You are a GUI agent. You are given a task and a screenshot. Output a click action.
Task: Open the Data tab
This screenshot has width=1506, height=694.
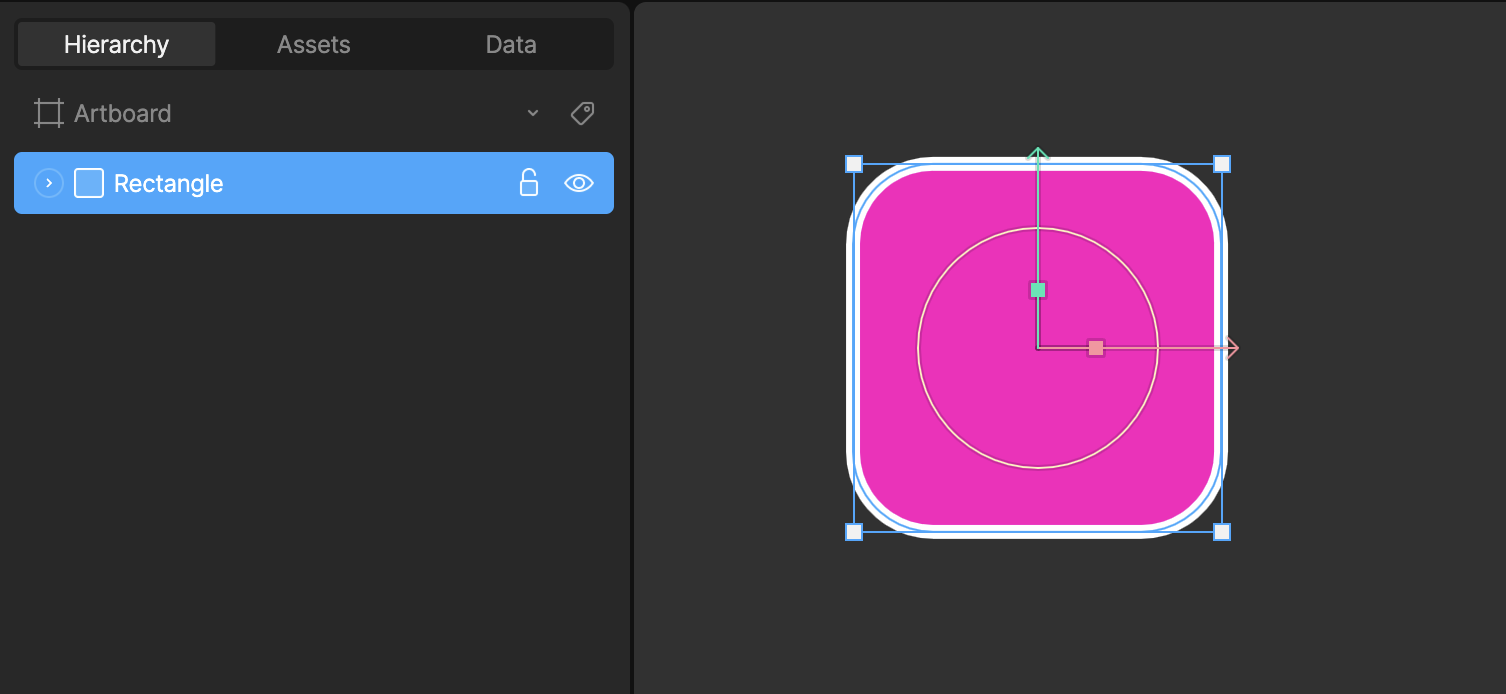point(510,44)
